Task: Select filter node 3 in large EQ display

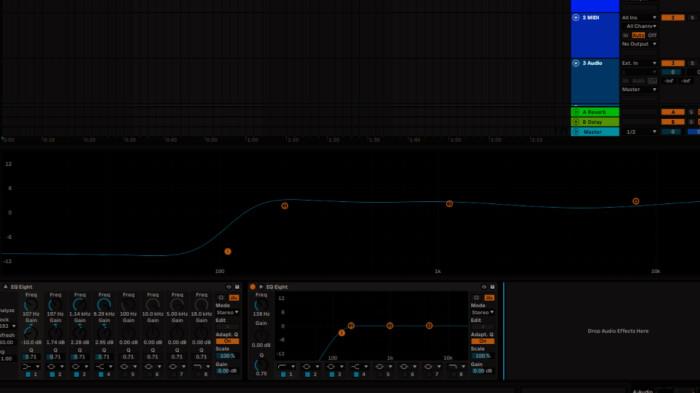Action: [x=450, y=204]
